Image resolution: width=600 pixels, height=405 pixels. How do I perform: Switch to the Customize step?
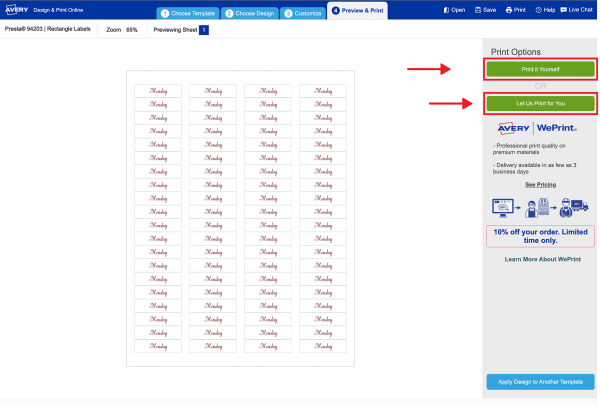(302, 13)
